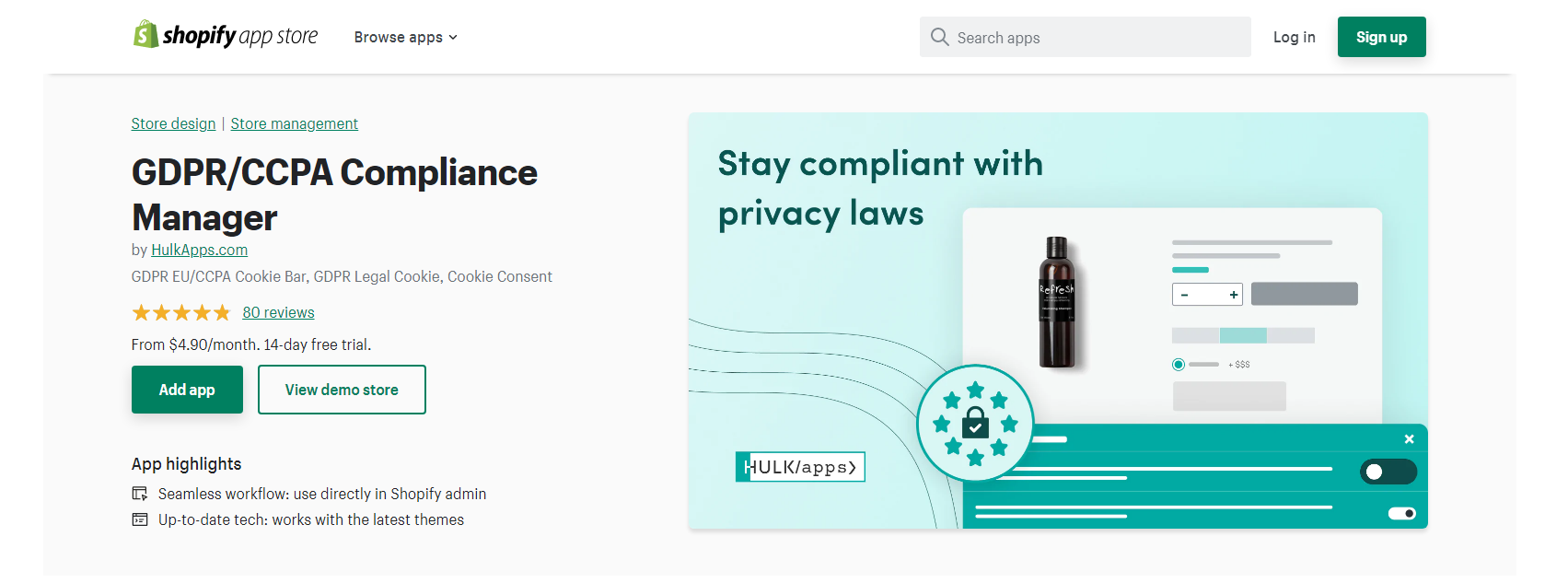Expand the Browse apps dropdown

pos(405,38)
